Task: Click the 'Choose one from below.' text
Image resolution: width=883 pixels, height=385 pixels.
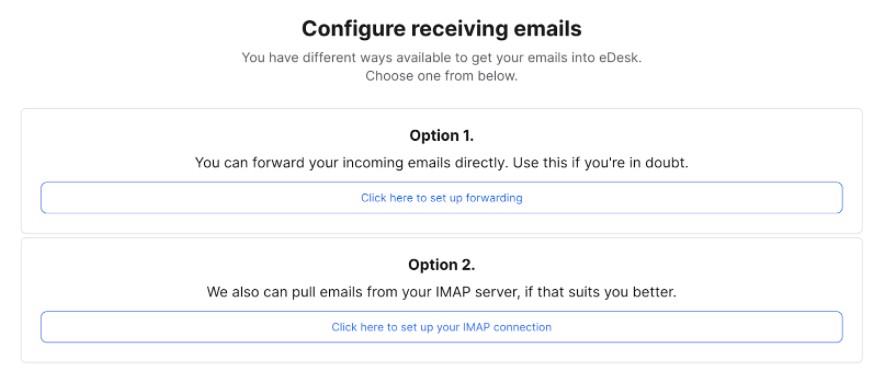Action: 442,76
